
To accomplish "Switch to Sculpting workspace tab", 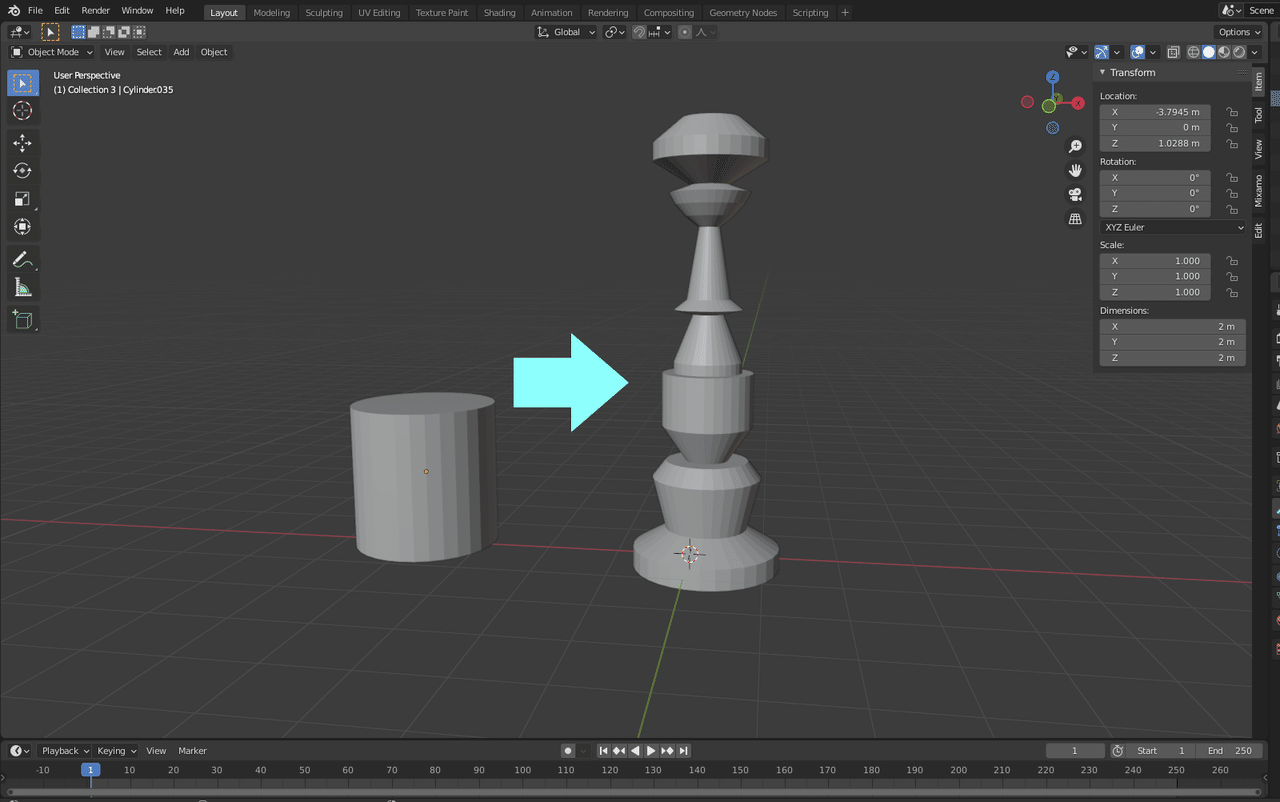I will [324, 12].
